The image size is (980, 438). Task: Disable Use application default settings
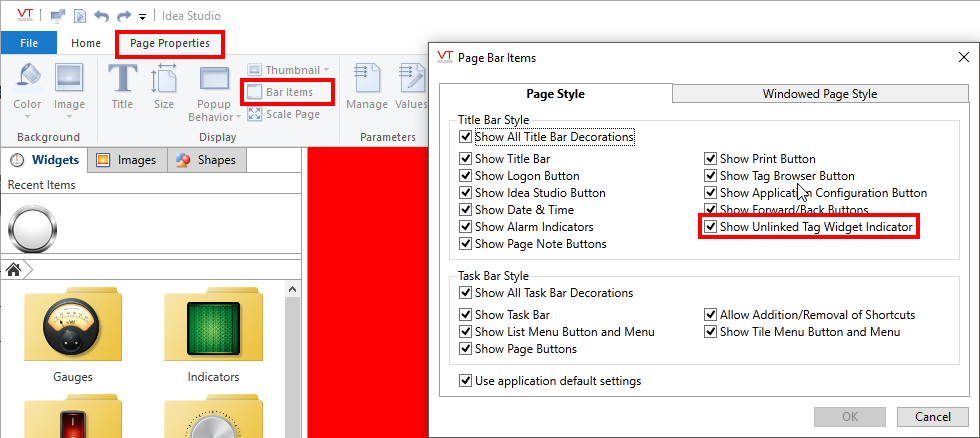pyautogui.click(x=466, y=380)
